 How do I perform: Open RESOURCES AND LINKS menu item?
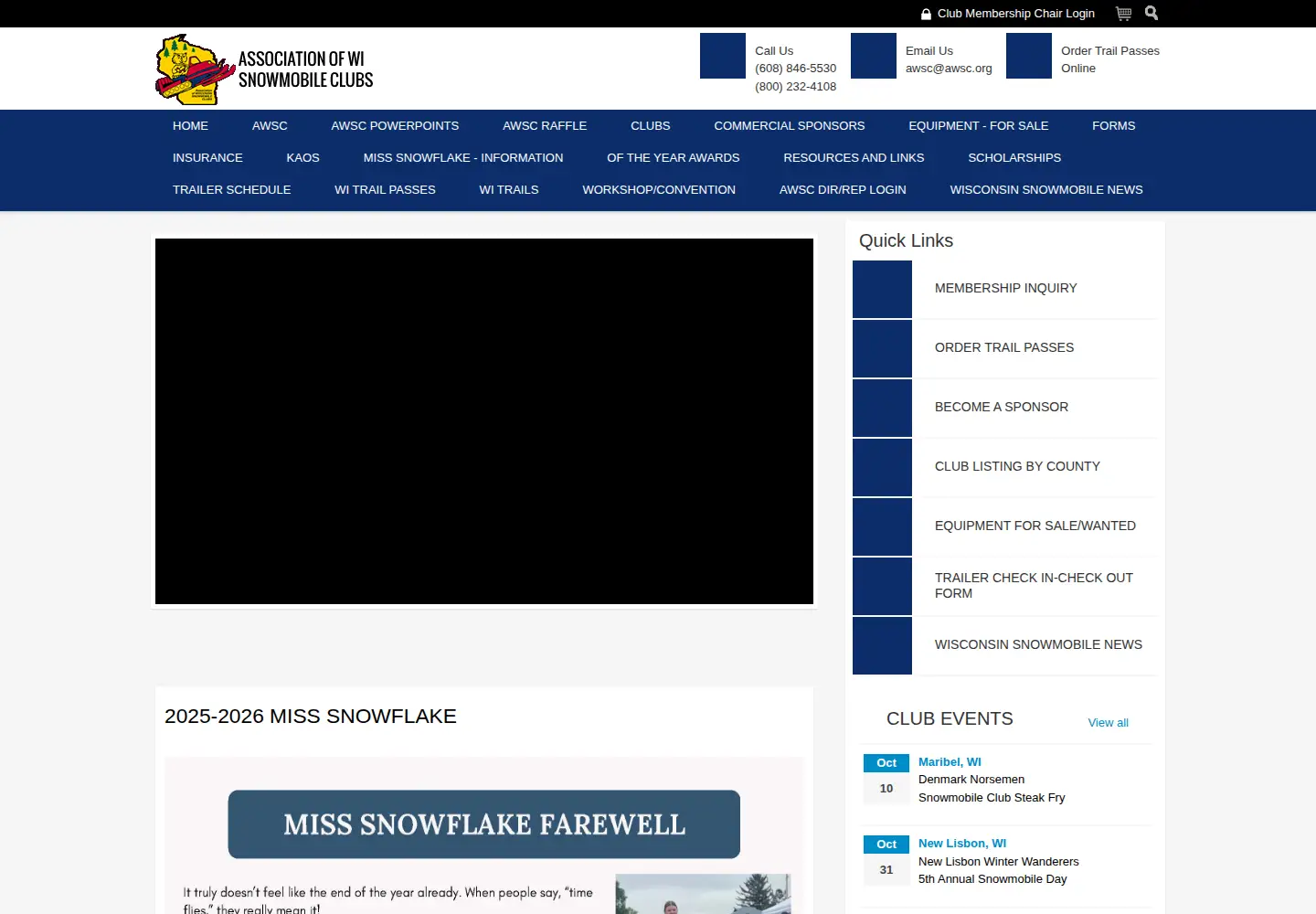854,158
